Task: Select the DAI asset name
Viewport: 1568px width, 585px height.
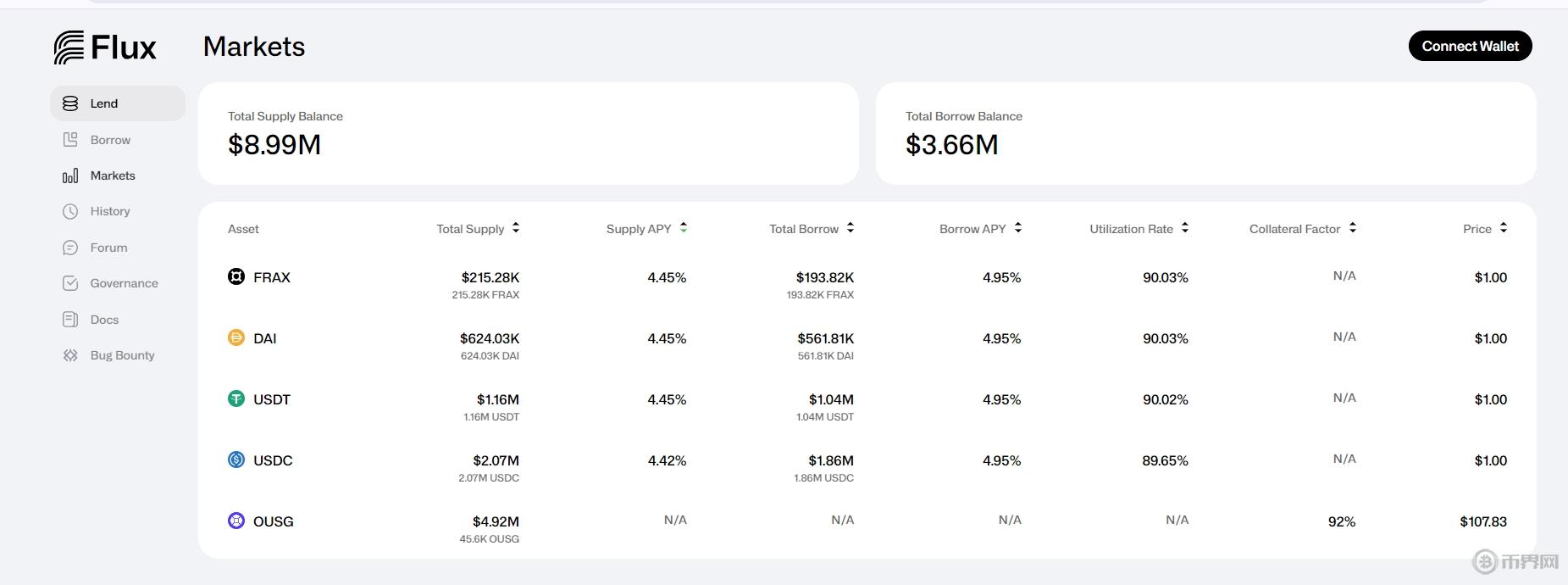Action: 265,338
